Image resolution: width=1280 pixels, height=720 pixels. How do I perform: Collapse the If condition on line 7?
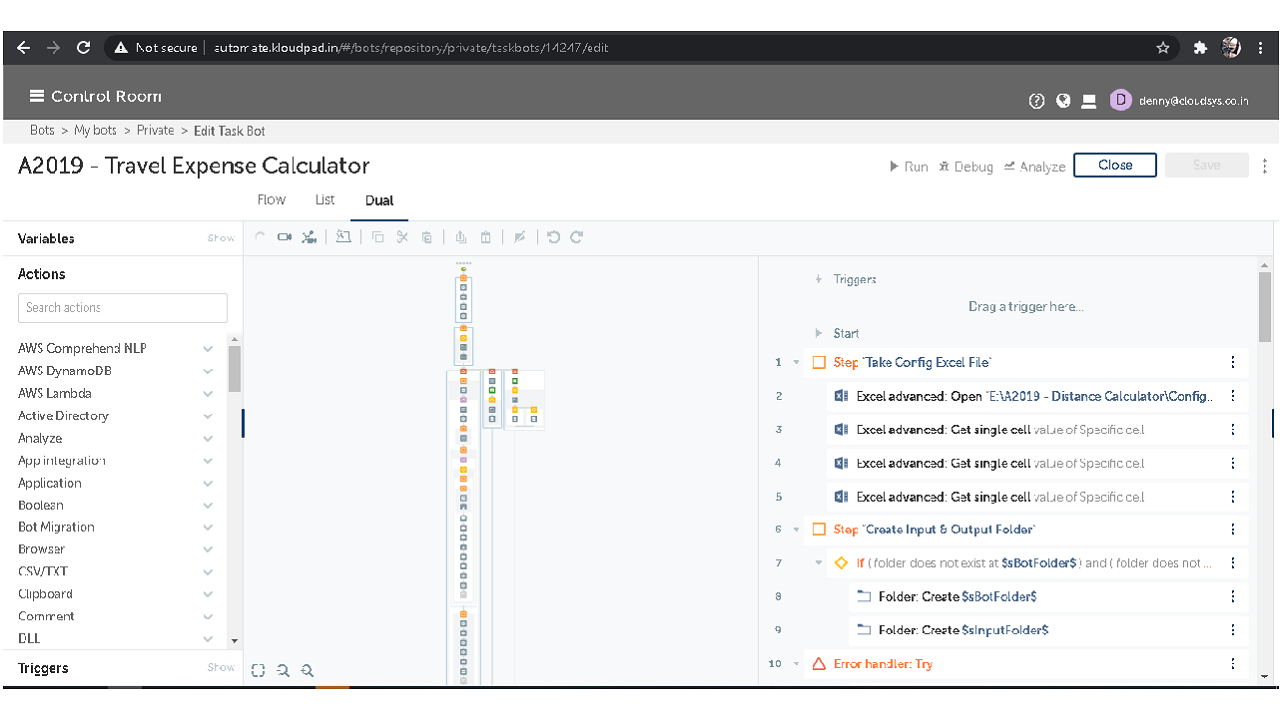tap(818, 563)
